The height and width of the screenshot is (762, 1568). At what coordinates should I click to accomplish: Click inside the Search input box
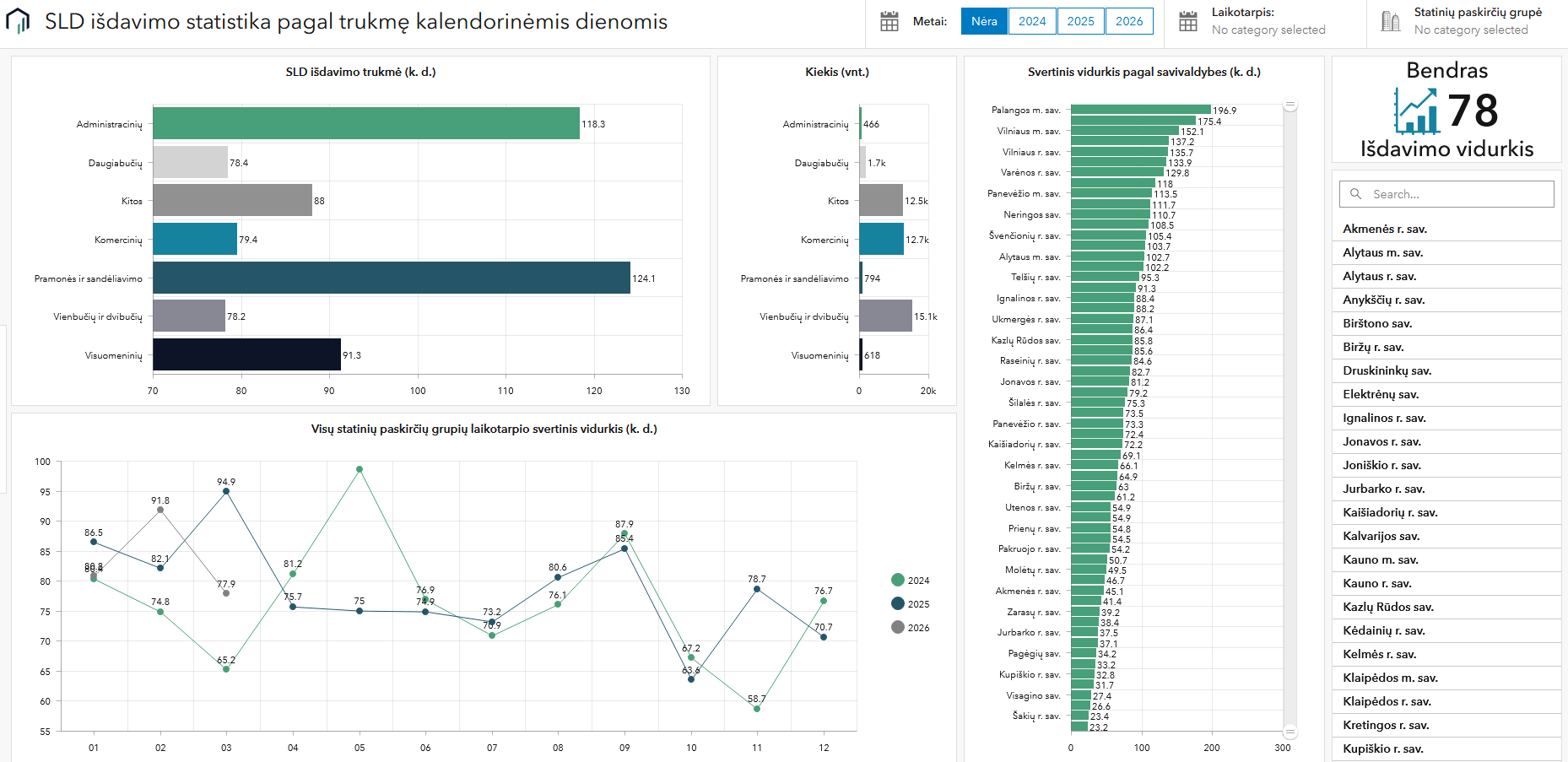tap(1447, 193)
